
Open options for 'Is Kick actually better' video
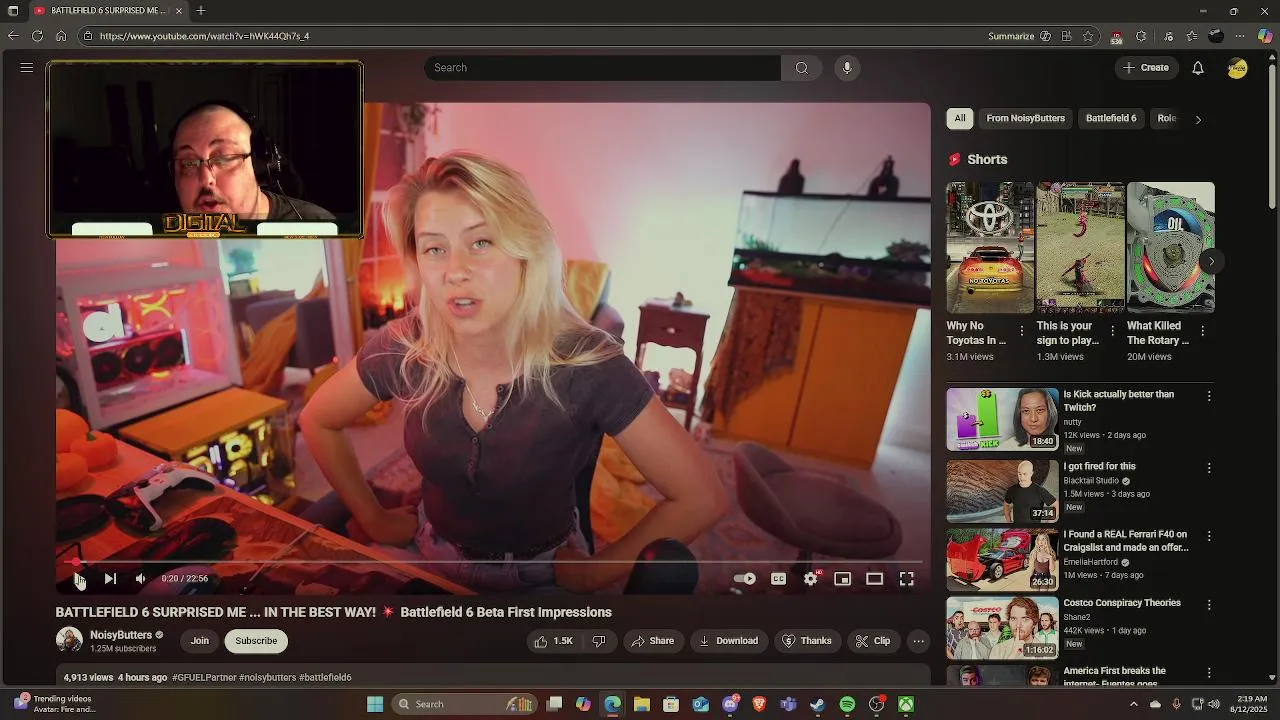click(1209, 397)
